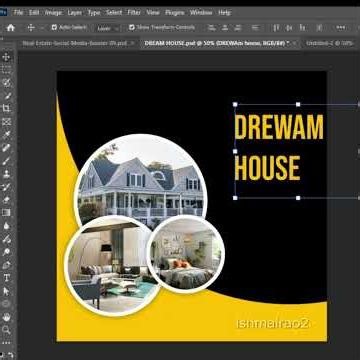The image size is (360, 360).
Task: Select the Eraser tool
Action: (x=6, y=200)
